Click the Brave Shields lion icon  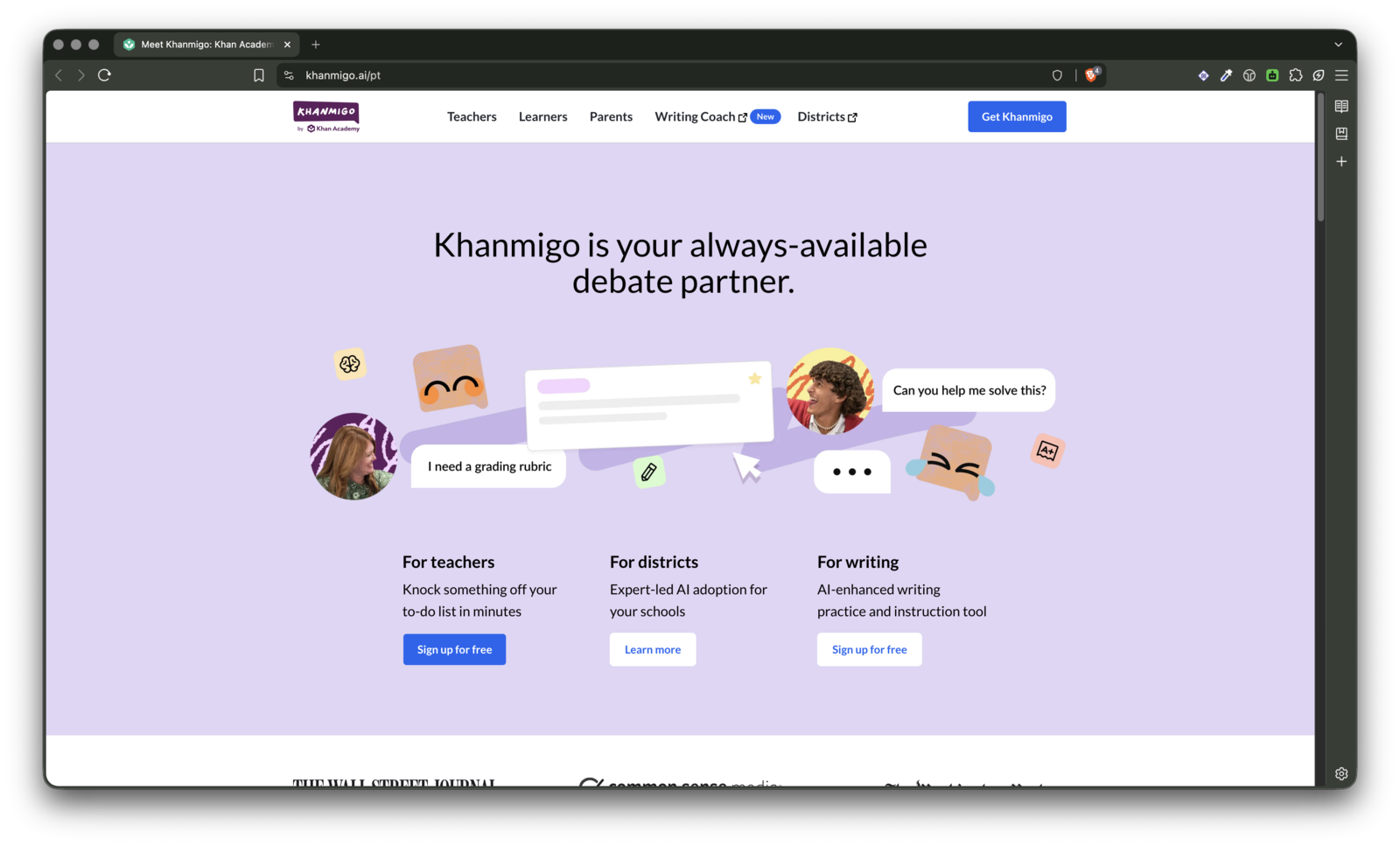[1092, 75]
